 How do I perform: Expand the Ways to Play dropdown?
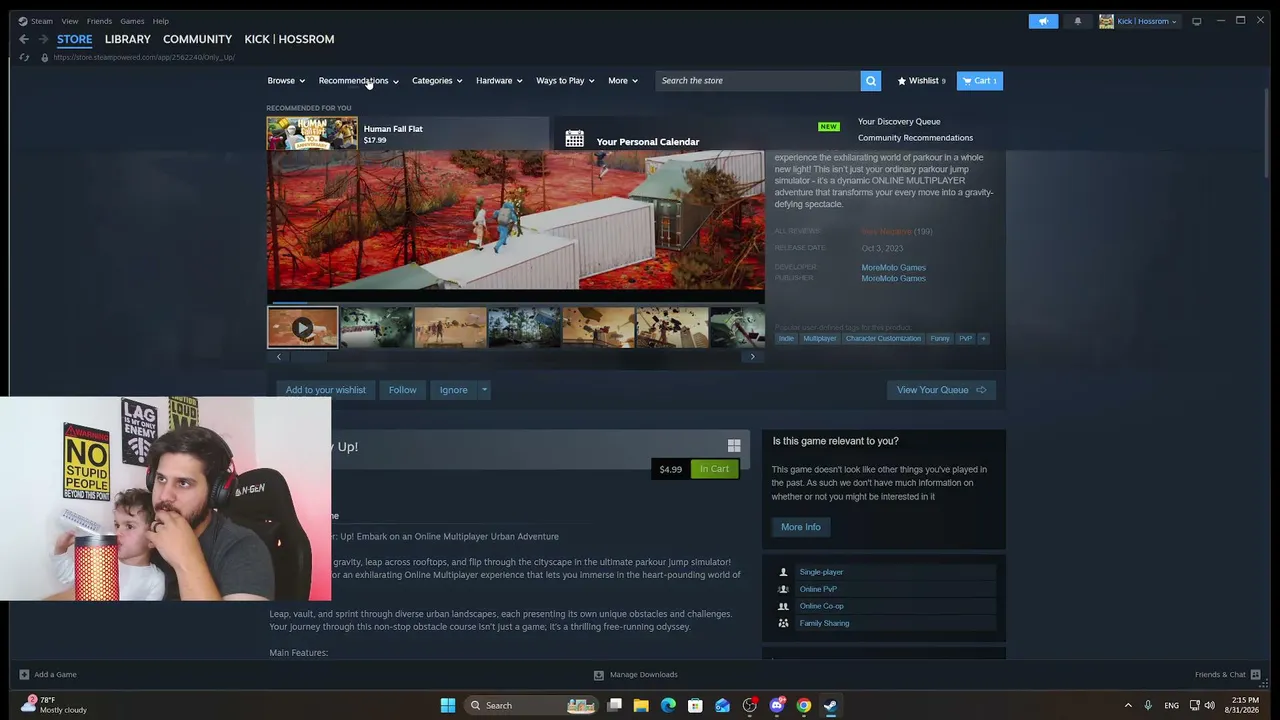[x=565, y=81]
